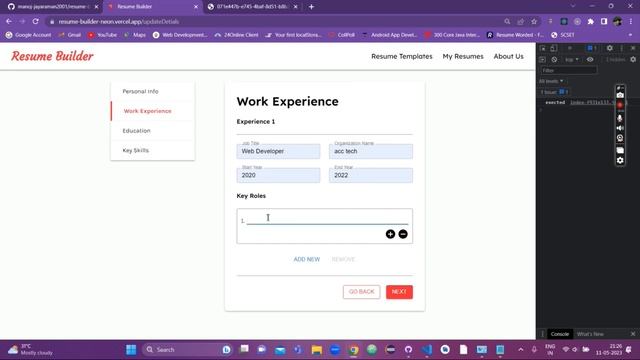The width and height of the screenshot is (640, 360).
Task: Remove key role with minus icon
Action: [x=403, y=234]
